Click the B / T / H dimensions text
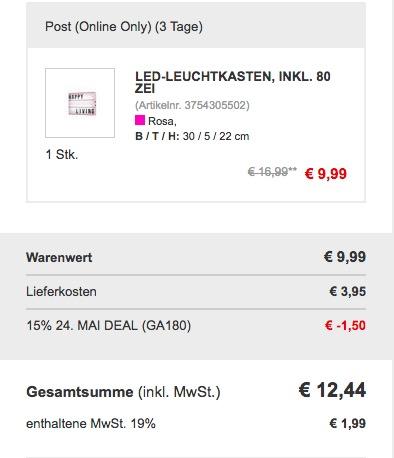The image size is (394, 458). click(192, 136)
